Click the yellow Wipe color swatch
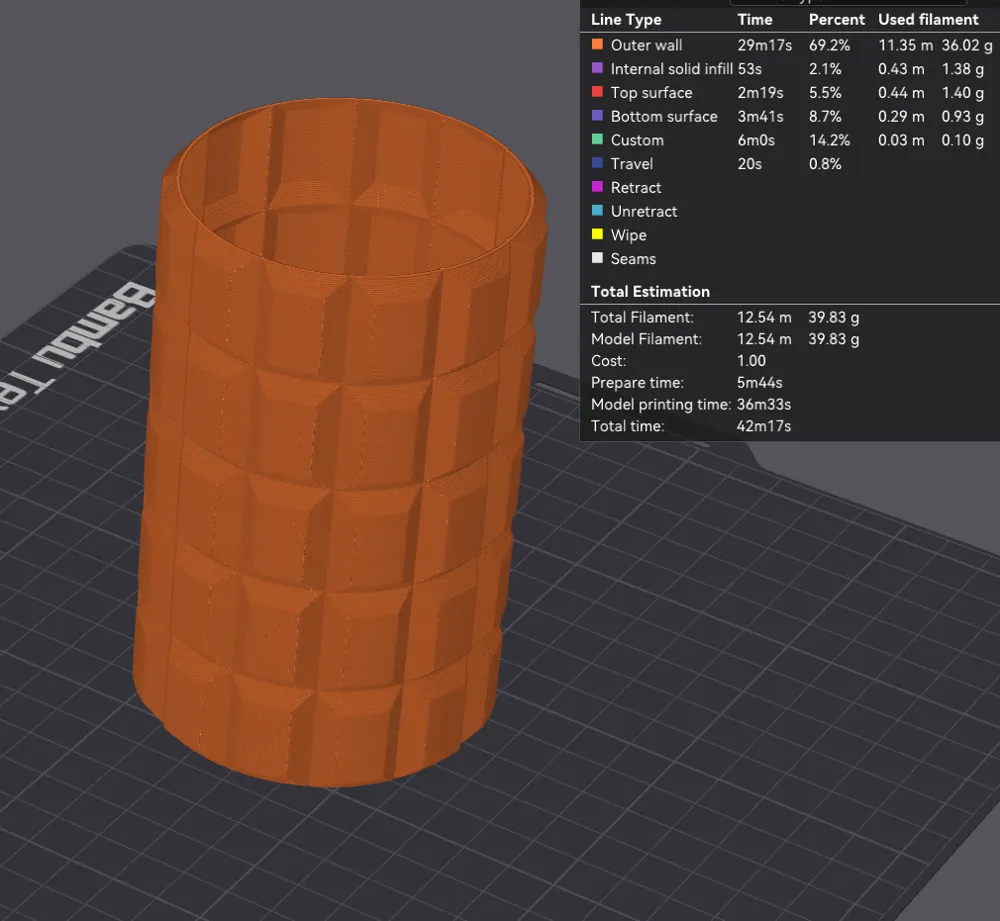This screenshot has height=921, width=1000. tap(597, 234)
